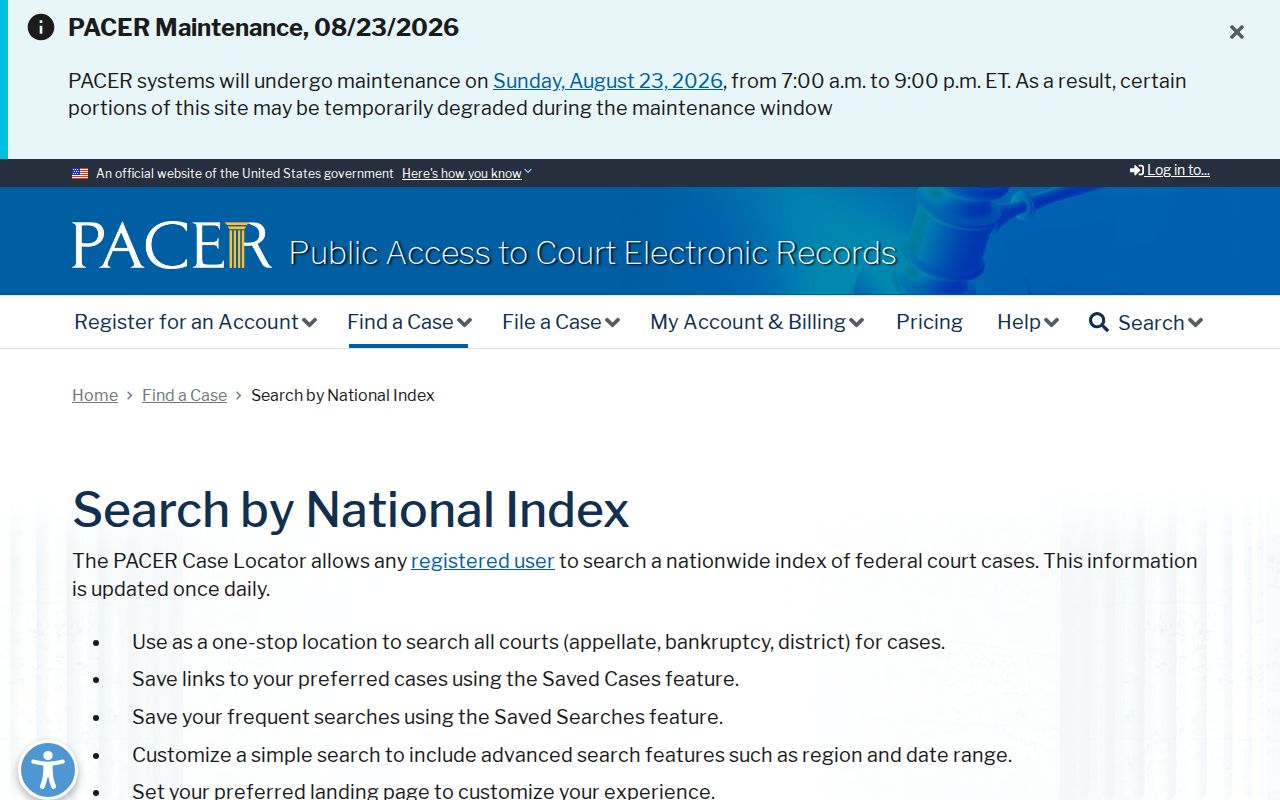Click the PACER logo
The width and height of the screenshot is (1280, 800).
click(x=172, y=245)
